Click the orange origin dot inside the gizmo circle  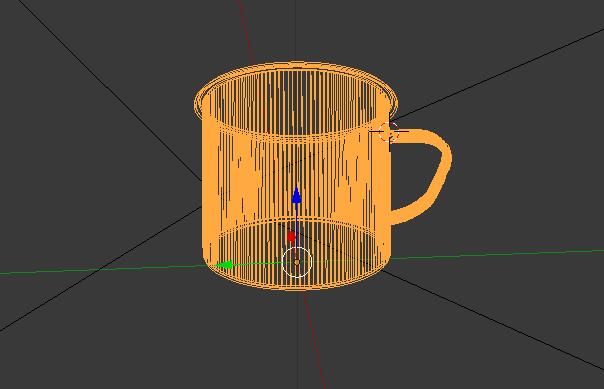click(297, 262)
